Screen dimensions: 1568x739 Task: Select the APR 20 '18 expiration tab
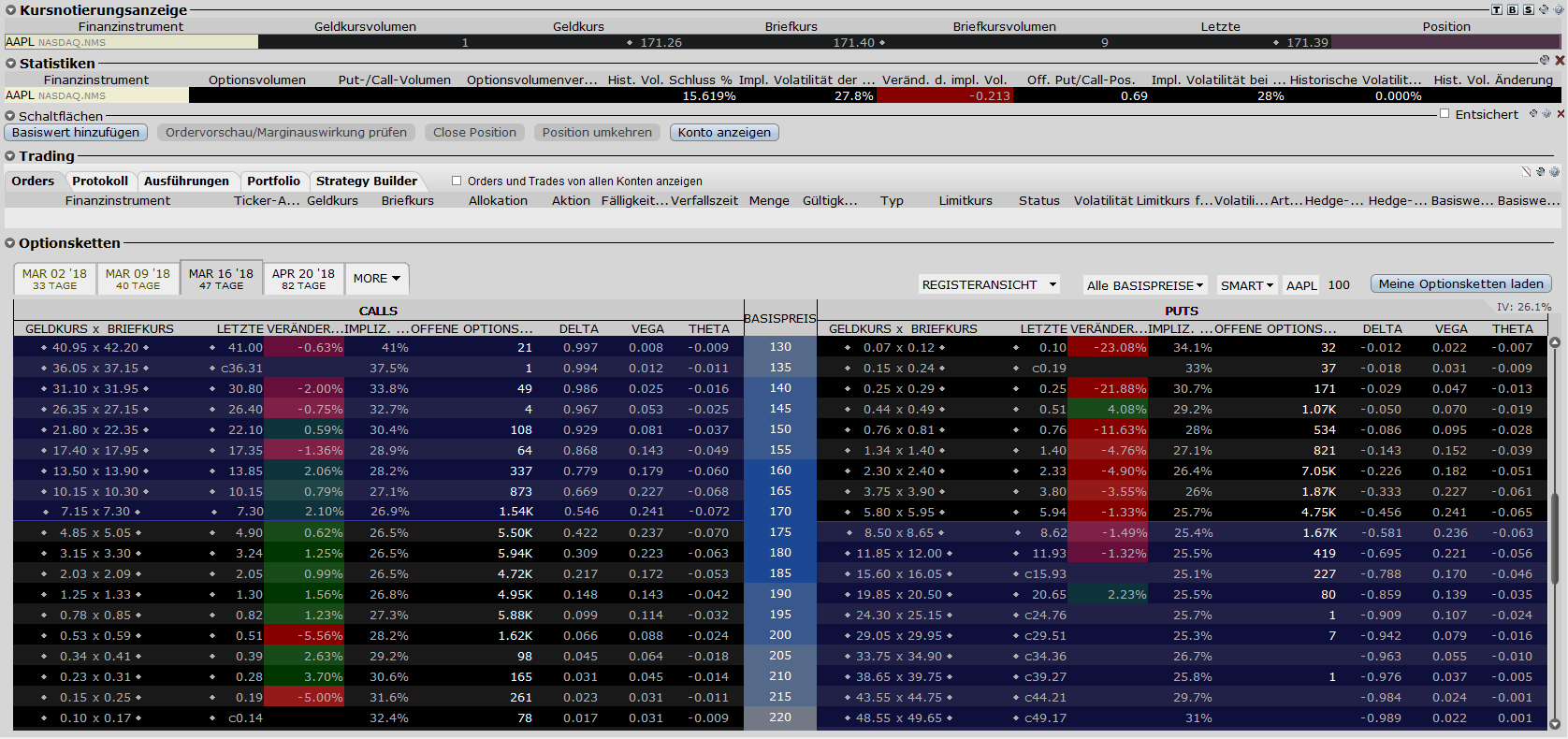[x=303, y=279]
